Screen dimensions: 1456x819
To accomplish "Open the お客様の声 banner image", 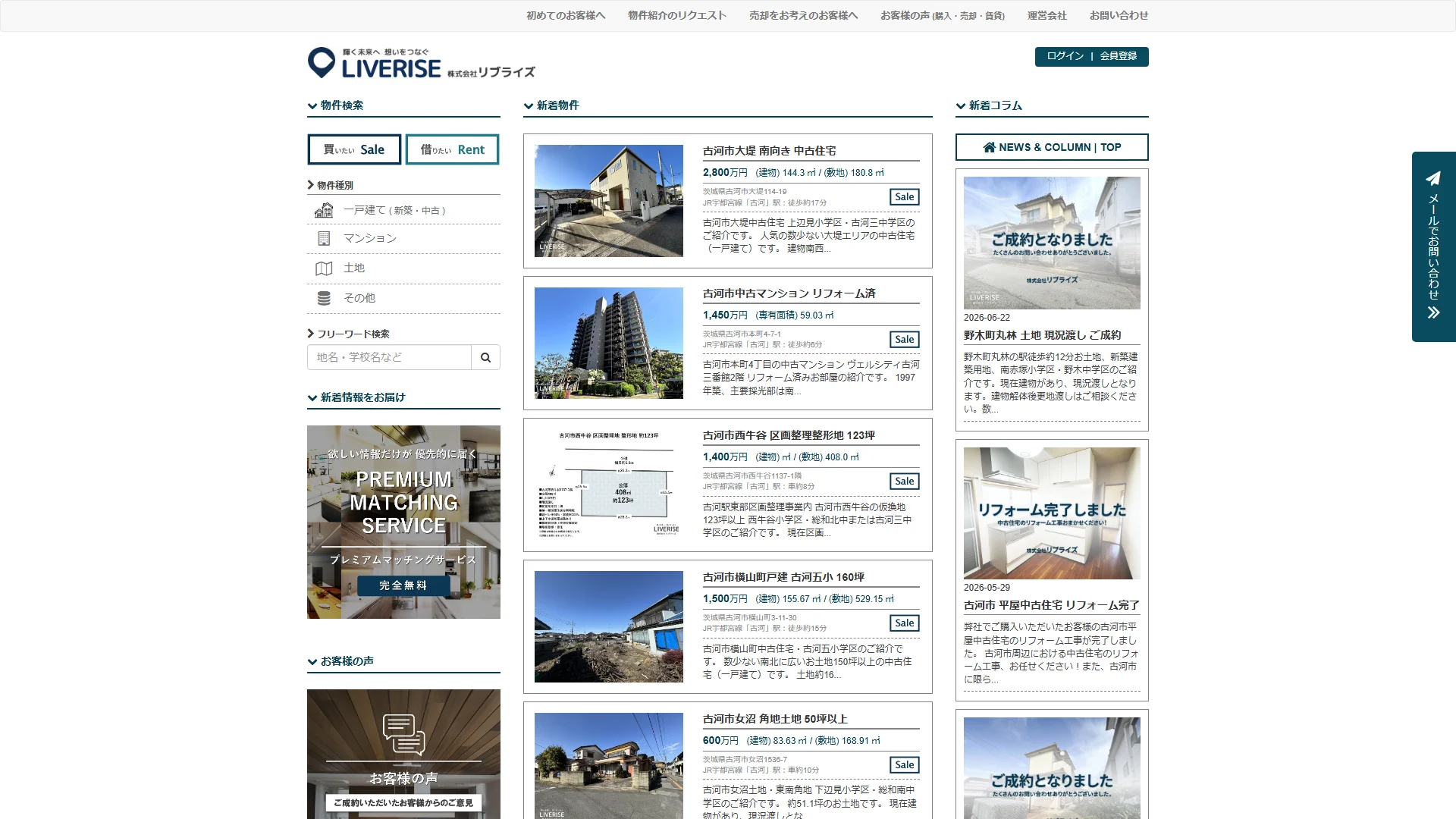I will (x=403, y=754).
